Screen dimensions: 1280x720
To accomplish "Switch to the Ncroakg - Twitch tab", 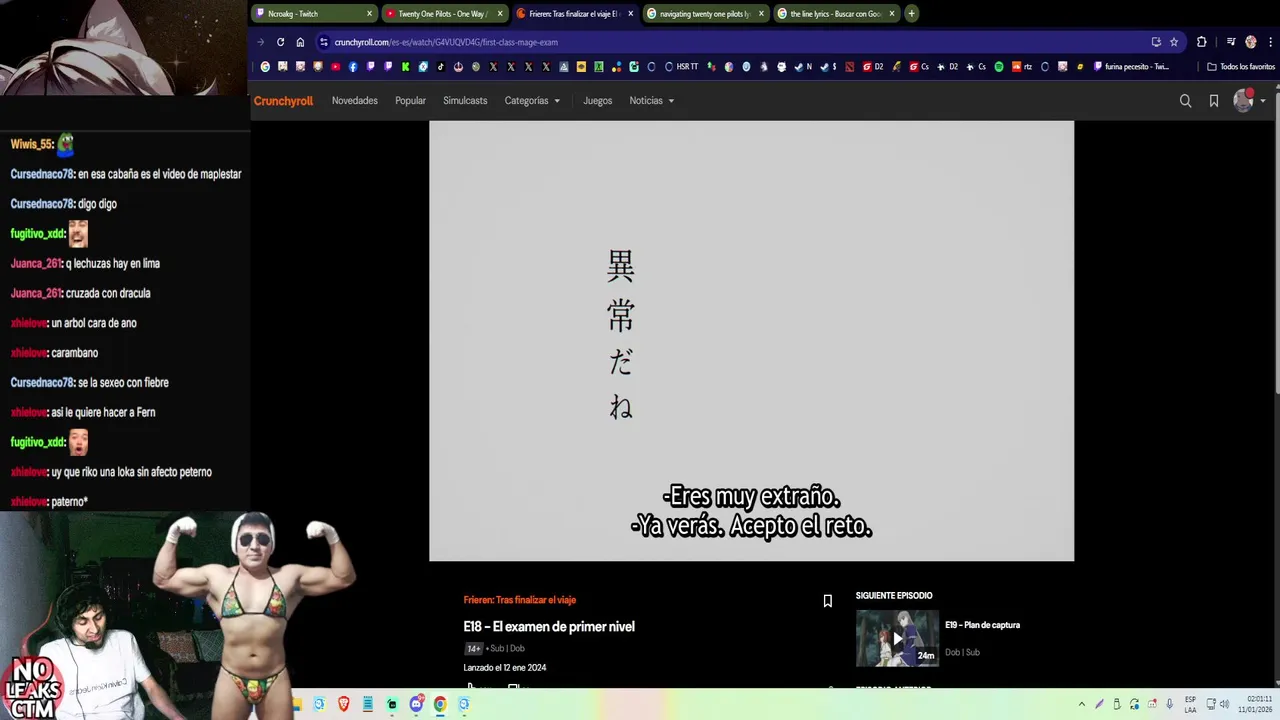I will pos(313,14).
